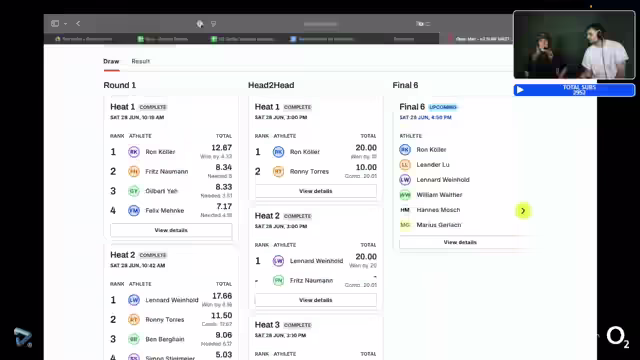
Task: Select Felix Mehnke athlete name
Action: pos(164,211)
